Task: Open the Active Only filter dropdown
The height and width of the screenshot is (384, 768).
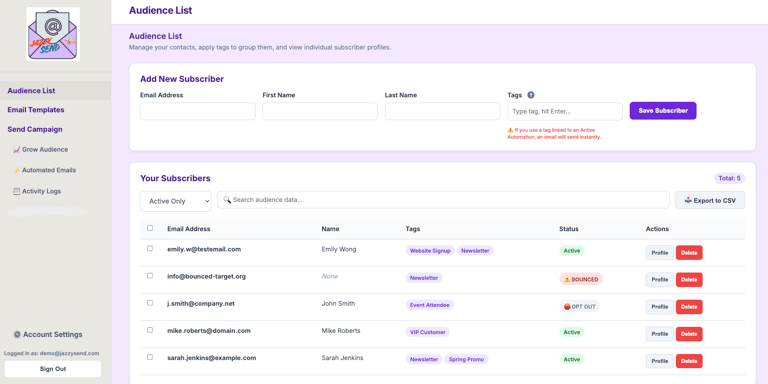Action: tap(176, 201)
